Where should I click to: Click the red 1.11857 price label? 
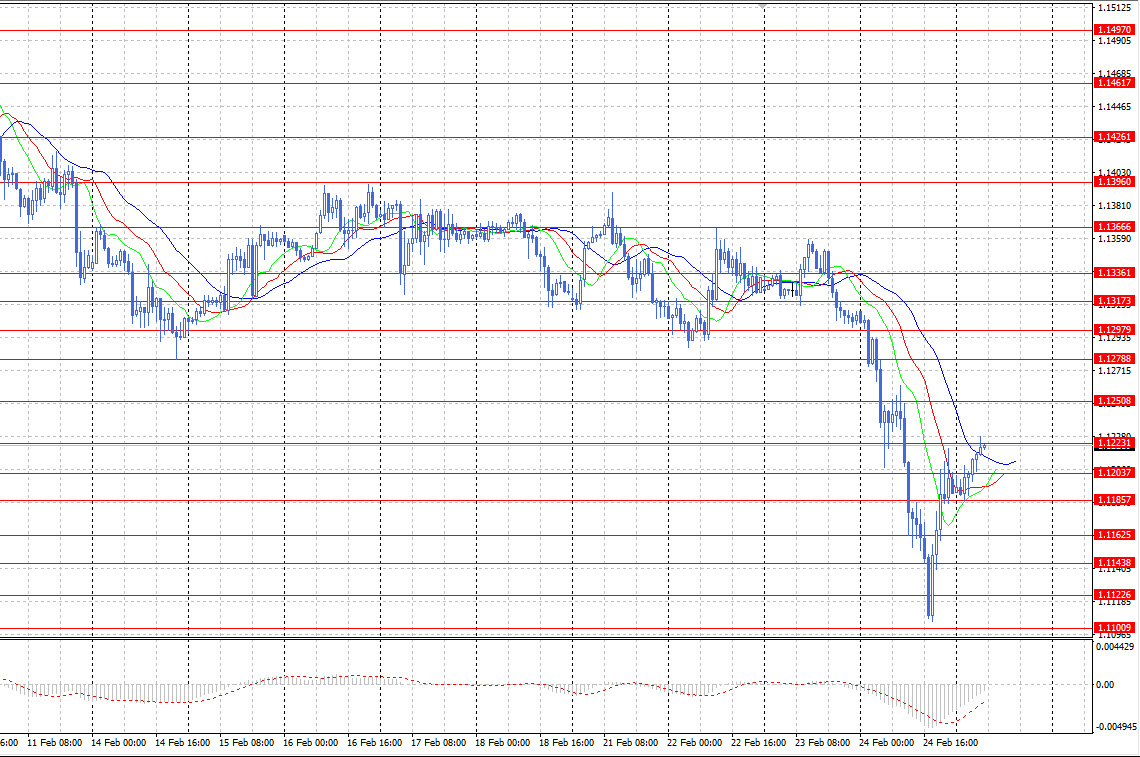[1115, 500]
